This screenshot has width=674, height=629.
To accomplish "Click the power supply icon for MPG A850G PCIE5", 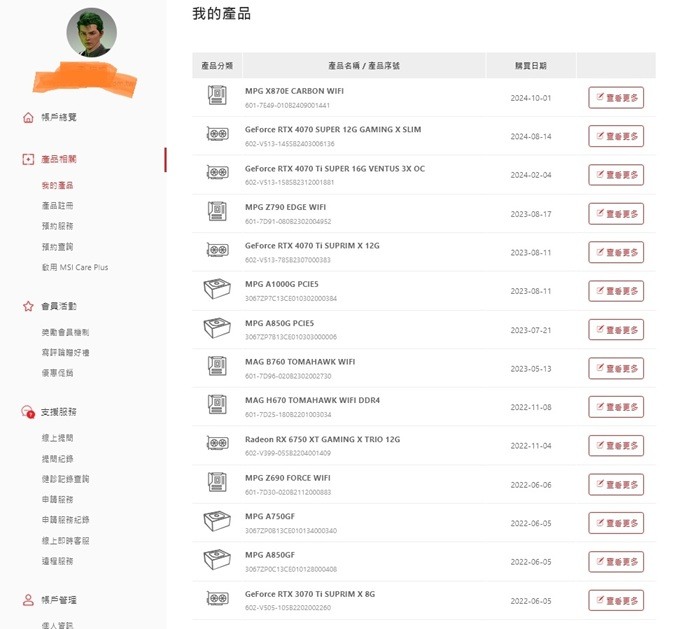I will 217,328.
